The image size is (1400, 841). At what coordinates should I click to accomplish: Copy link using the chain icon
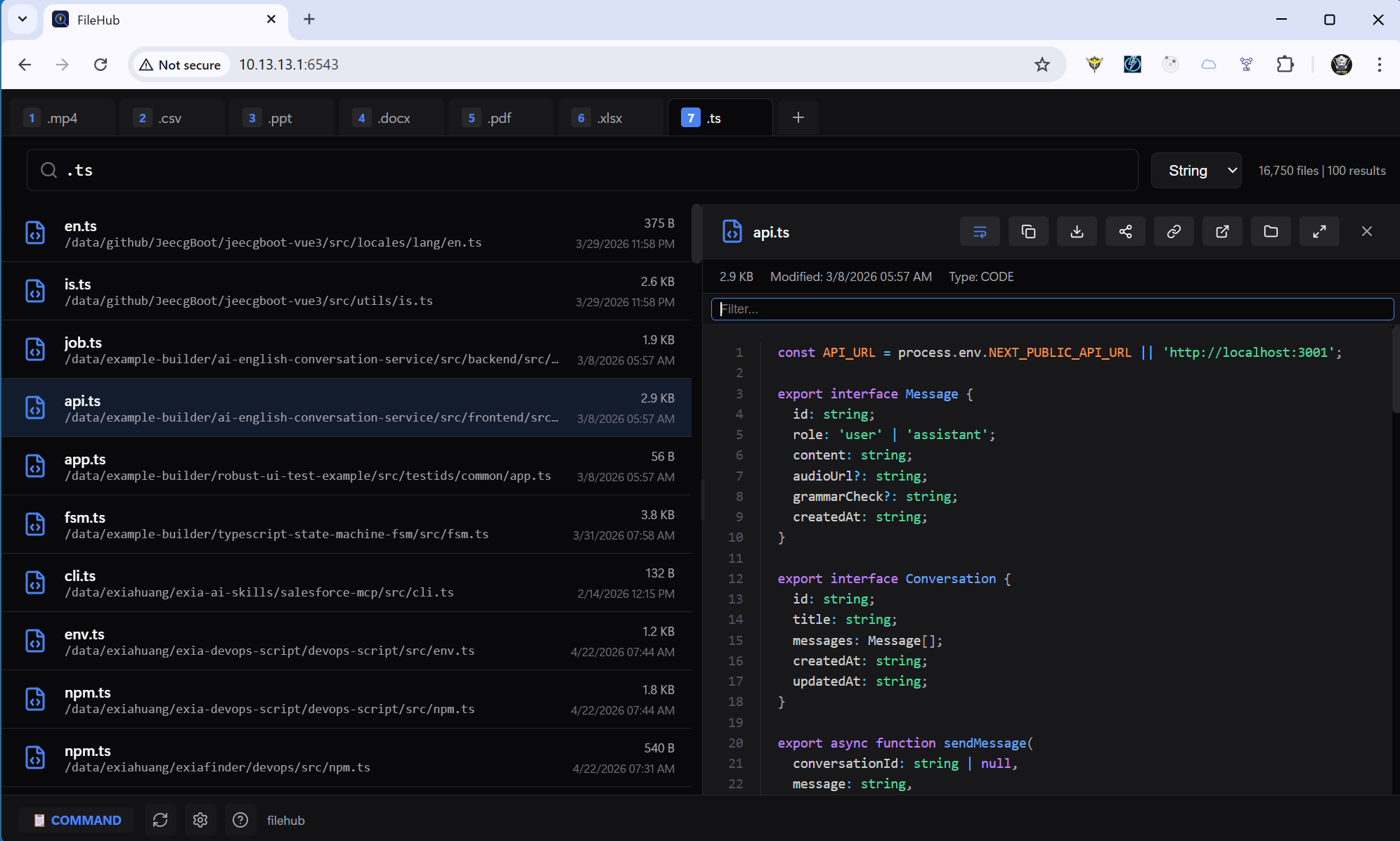[x=1174, y=232]
